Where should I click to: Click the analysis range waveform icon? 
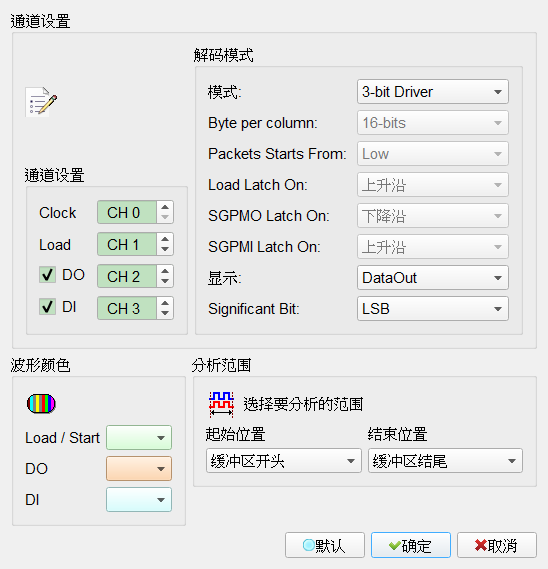221,404
